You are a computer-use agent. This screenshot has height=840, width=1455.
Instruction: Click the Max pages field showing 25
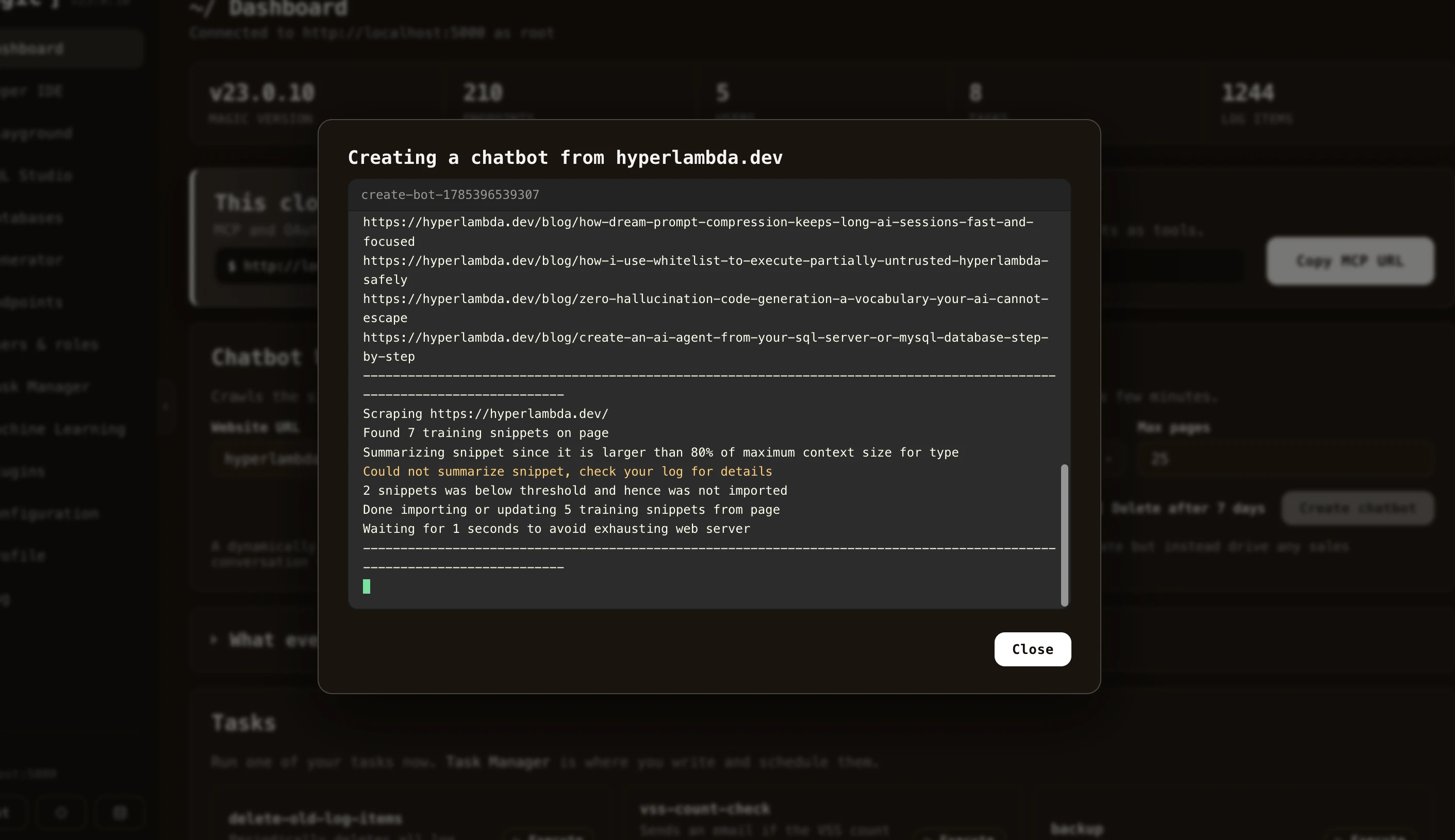[1285, 459]
